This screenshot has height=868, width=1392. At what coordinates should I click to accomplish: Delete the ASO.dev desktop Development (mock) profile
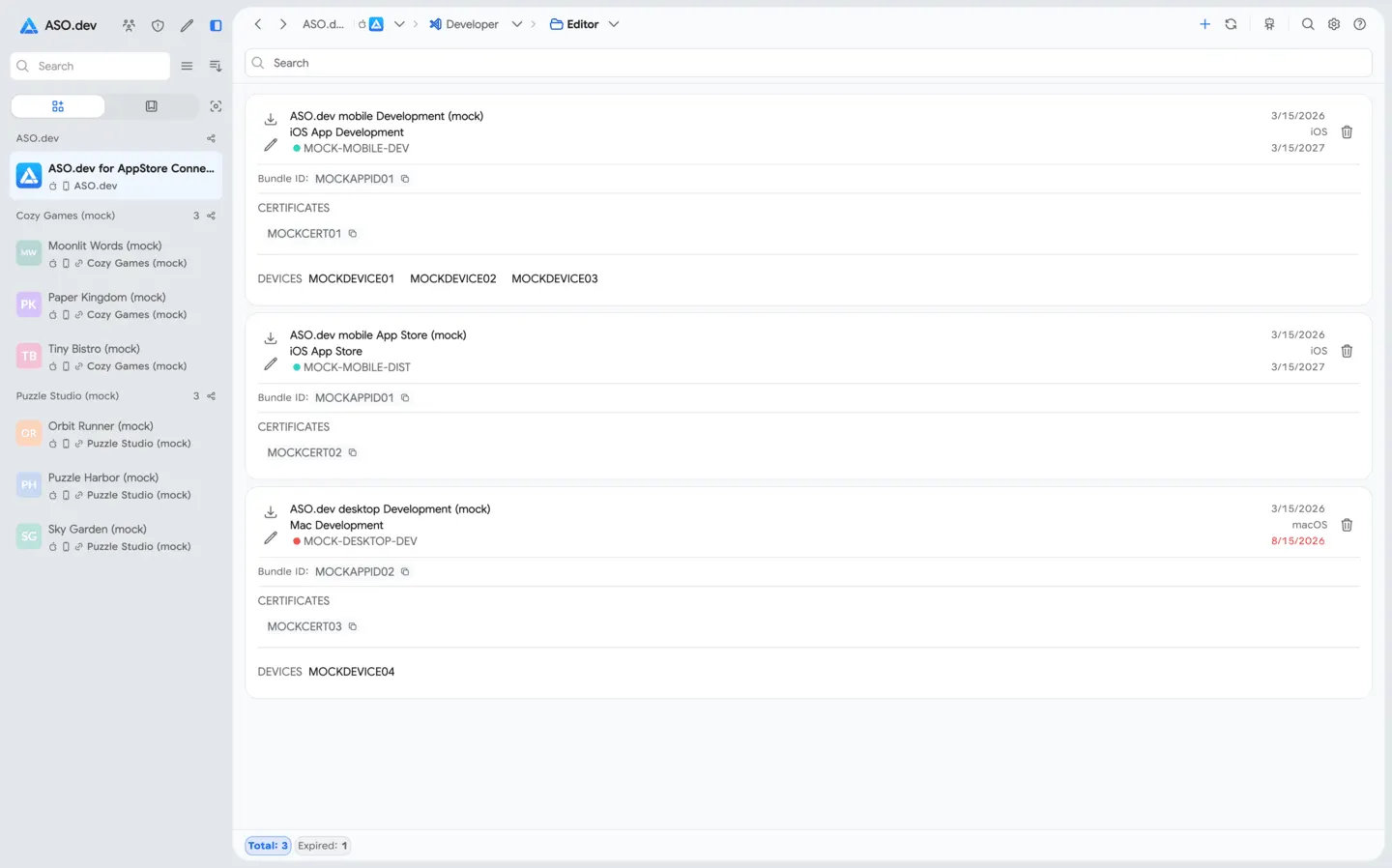point(1347,525)
